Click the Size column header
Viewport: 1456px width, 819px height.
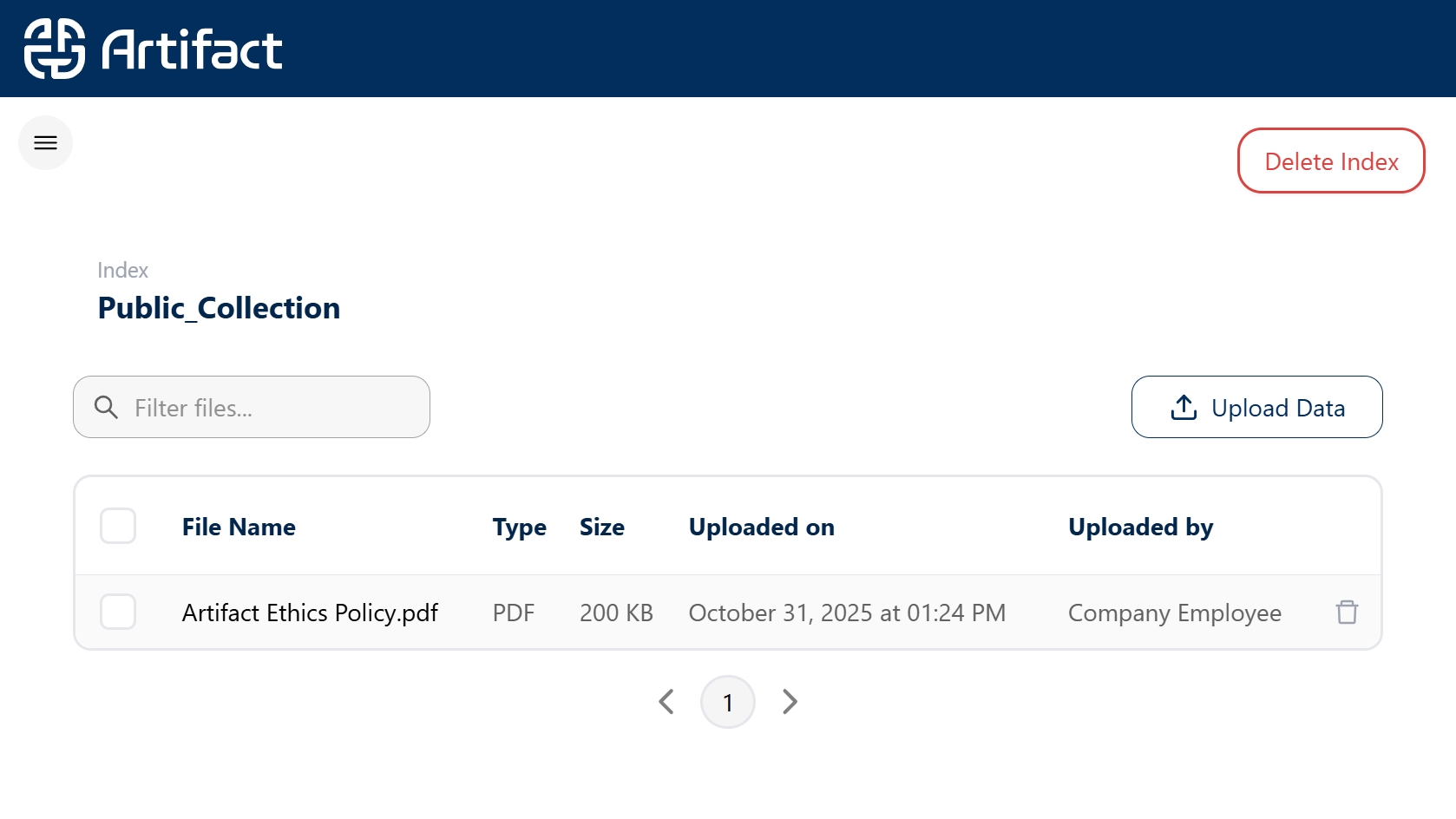(601, 527)
